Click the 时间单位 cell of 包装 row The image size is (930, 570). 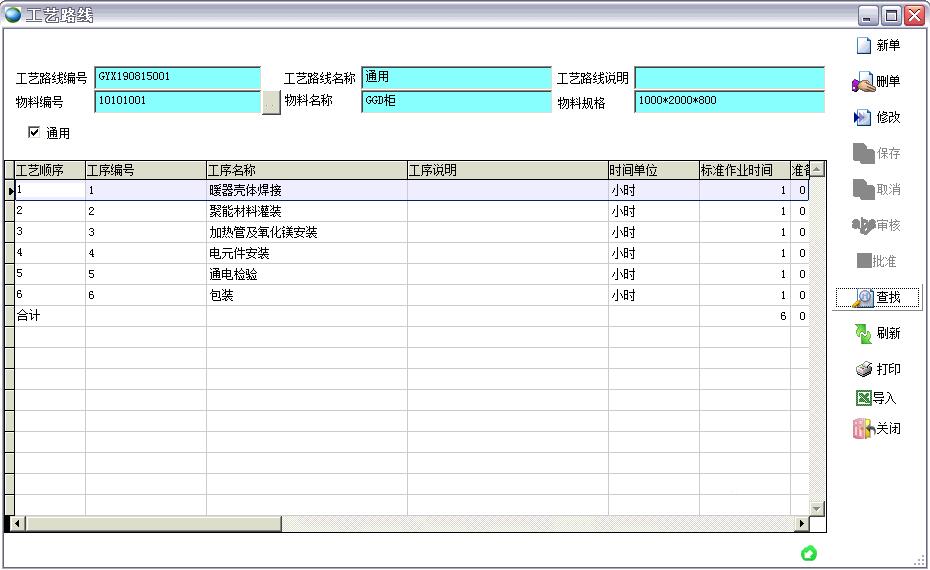tap(652, 295)
